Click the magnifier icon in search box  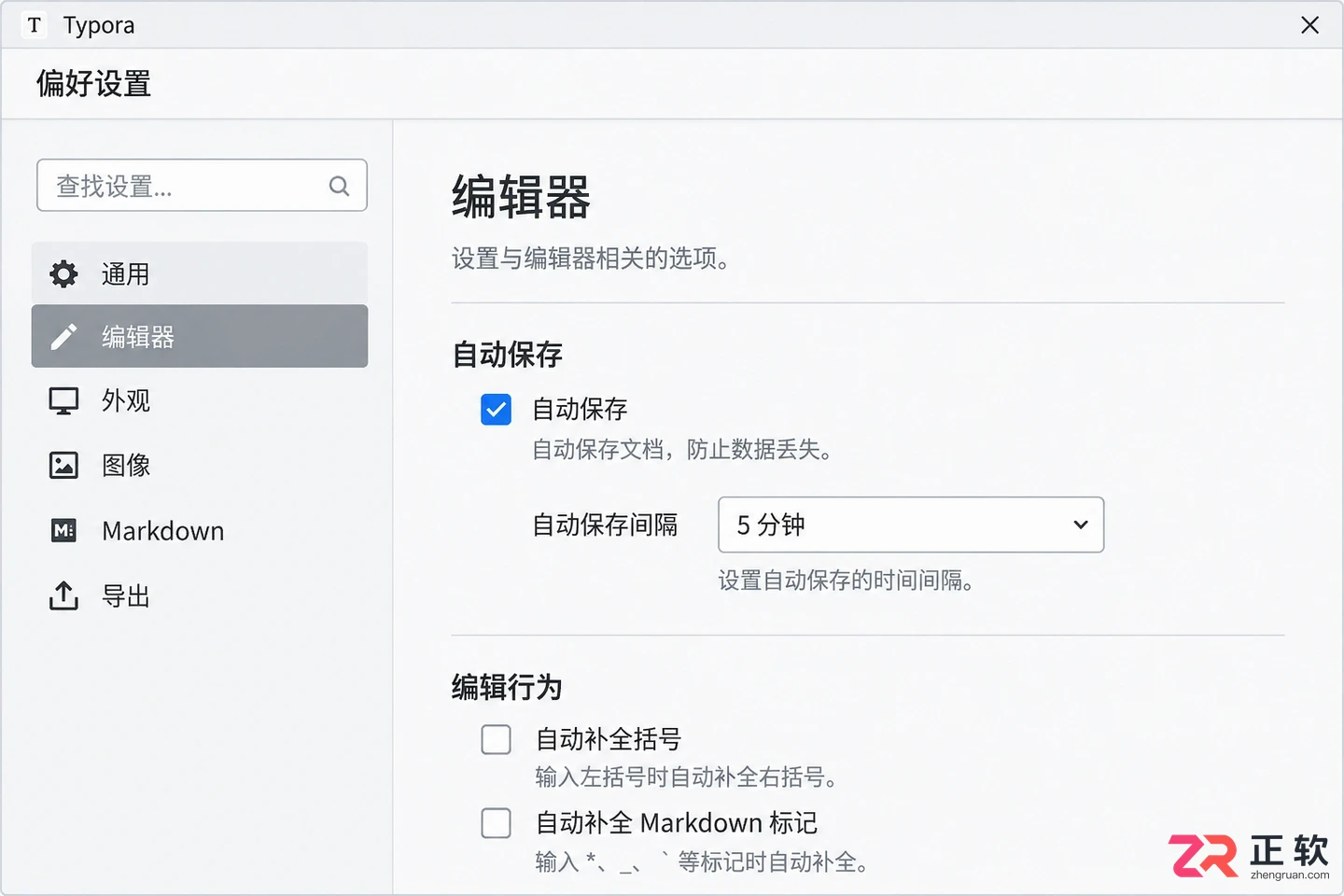(x=339, y=187)
